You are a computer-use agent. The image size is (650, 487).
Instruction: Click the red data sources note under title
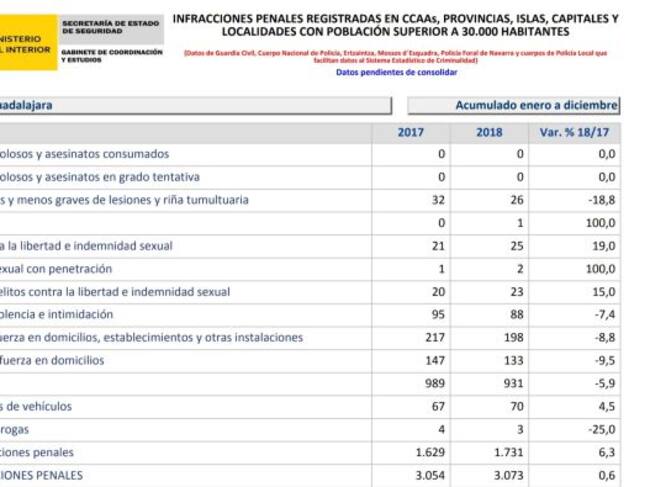point(396,56)
